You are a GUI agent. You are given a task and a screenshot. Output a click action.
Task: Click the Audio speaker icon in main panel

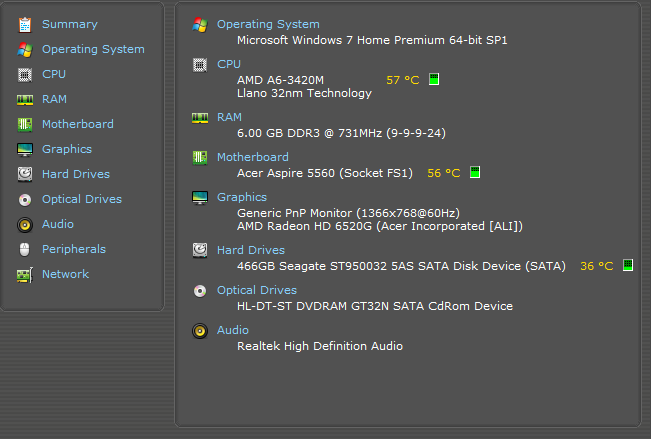point(200,330)
